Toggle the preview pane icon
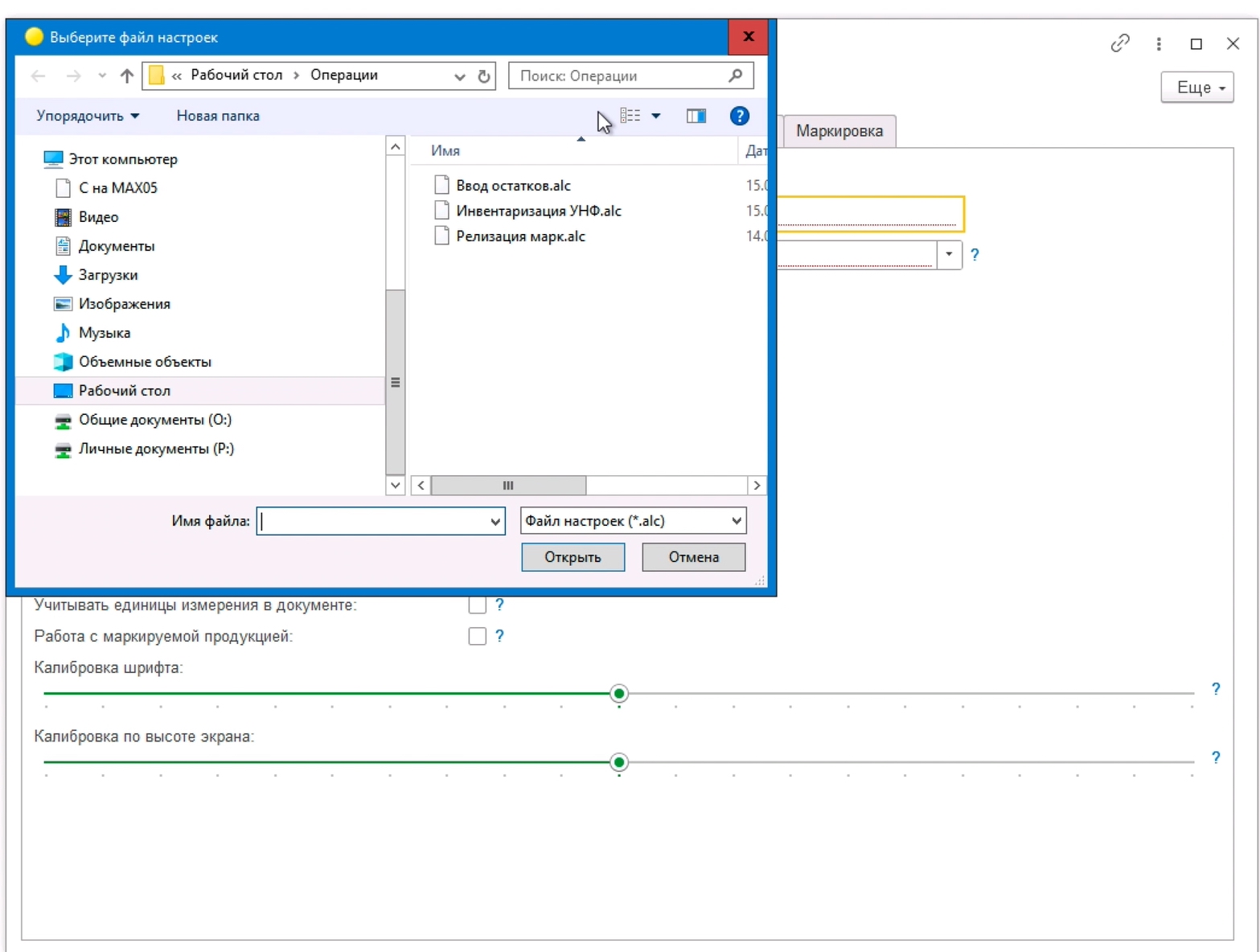 (696, 116)
